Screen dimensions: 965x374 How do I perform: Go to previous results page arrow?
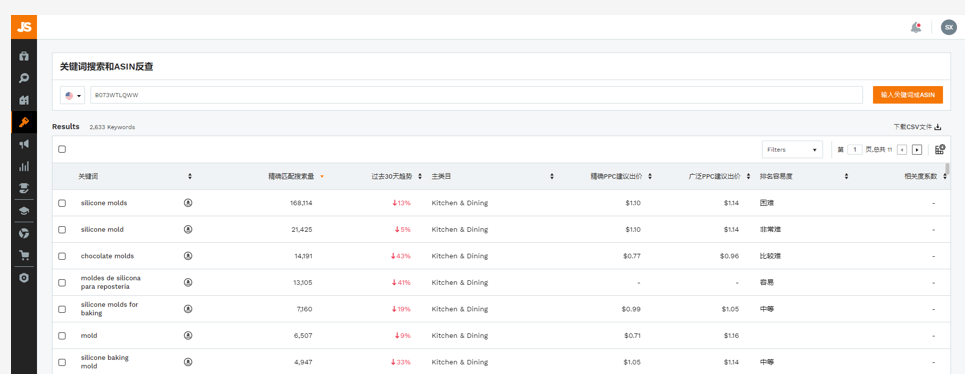pos(902,149)
